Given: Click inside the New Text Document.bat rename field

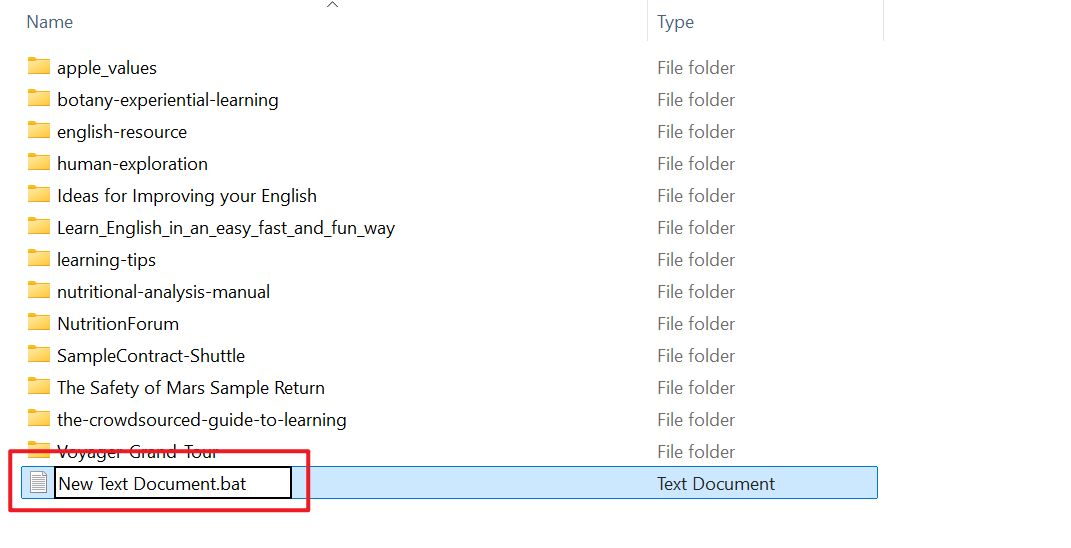Looking at the screenshot, I should (173, 483).
